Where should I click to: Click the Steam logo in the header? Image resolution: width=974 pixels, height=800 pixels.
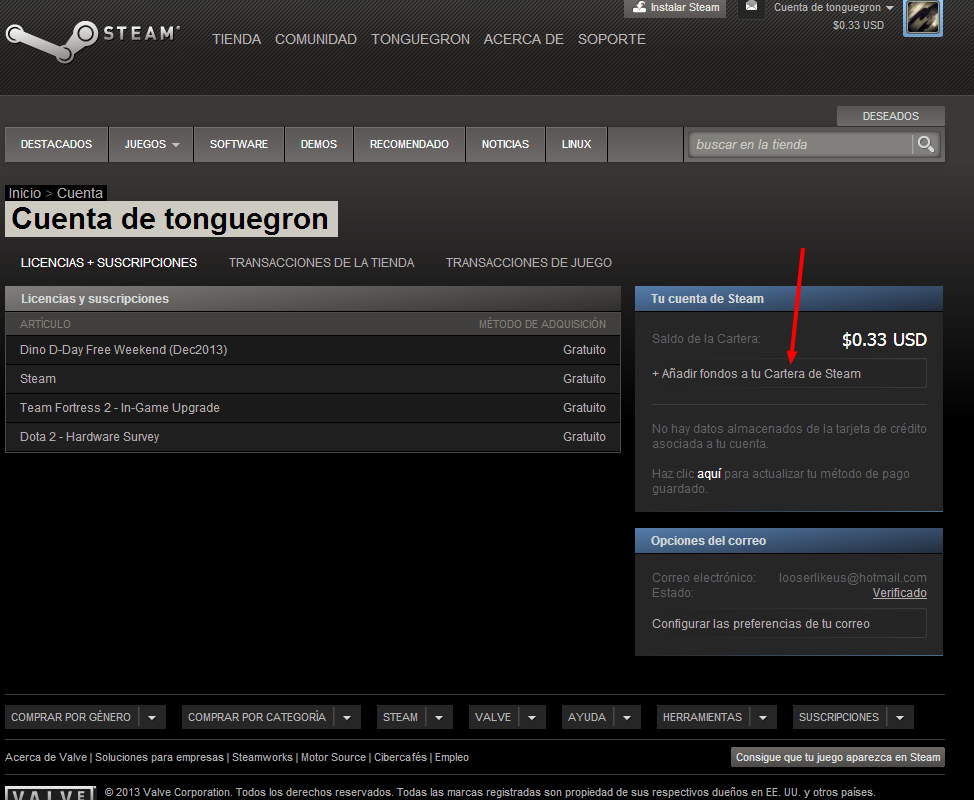pyautogui.click(x=93, y=40)
